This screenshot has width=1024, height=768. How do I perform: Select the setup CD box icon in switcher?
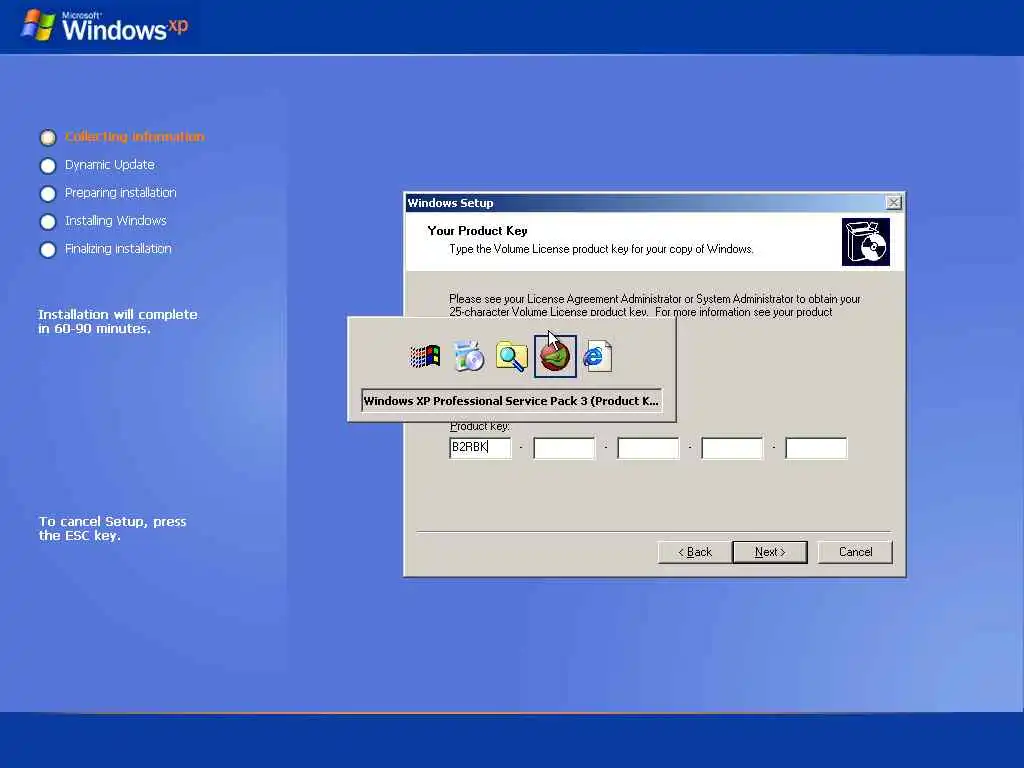pos(468,357)
